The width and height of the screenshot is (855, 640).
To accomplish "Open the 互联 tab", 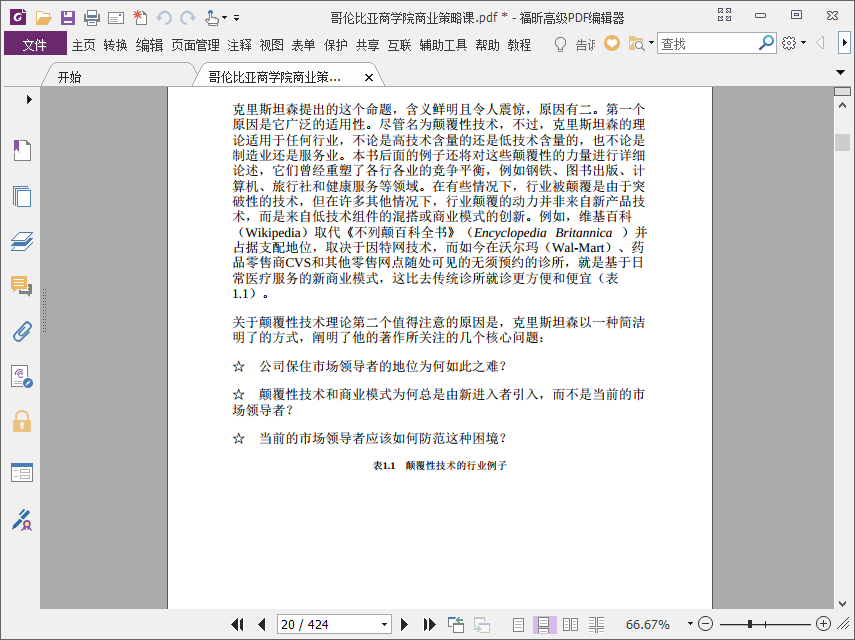I will (399, 45).
